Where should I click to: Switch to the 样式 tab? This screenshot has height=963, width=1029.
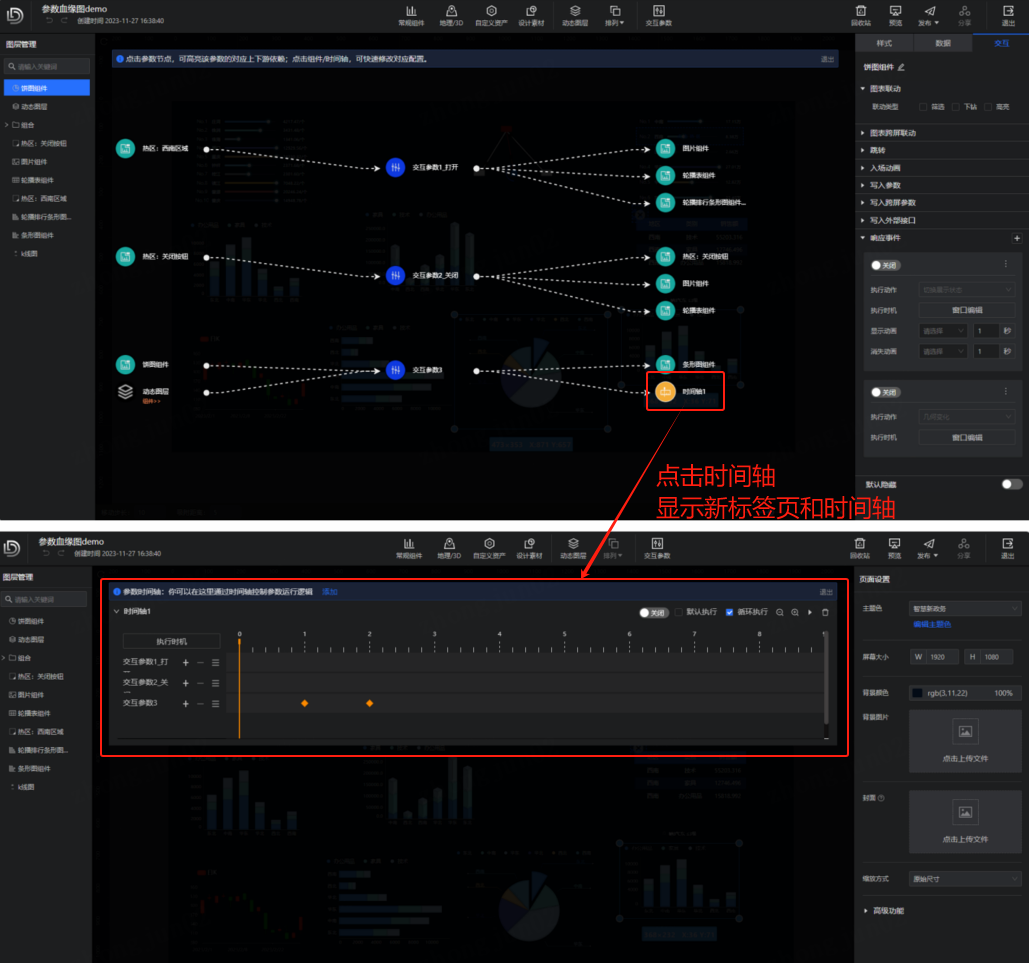tap(884, 44)
